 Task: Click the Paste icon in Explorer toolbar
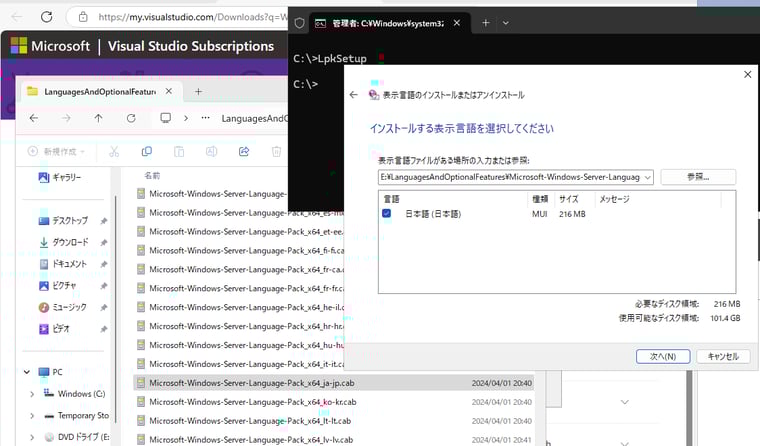tap(179, 152)
